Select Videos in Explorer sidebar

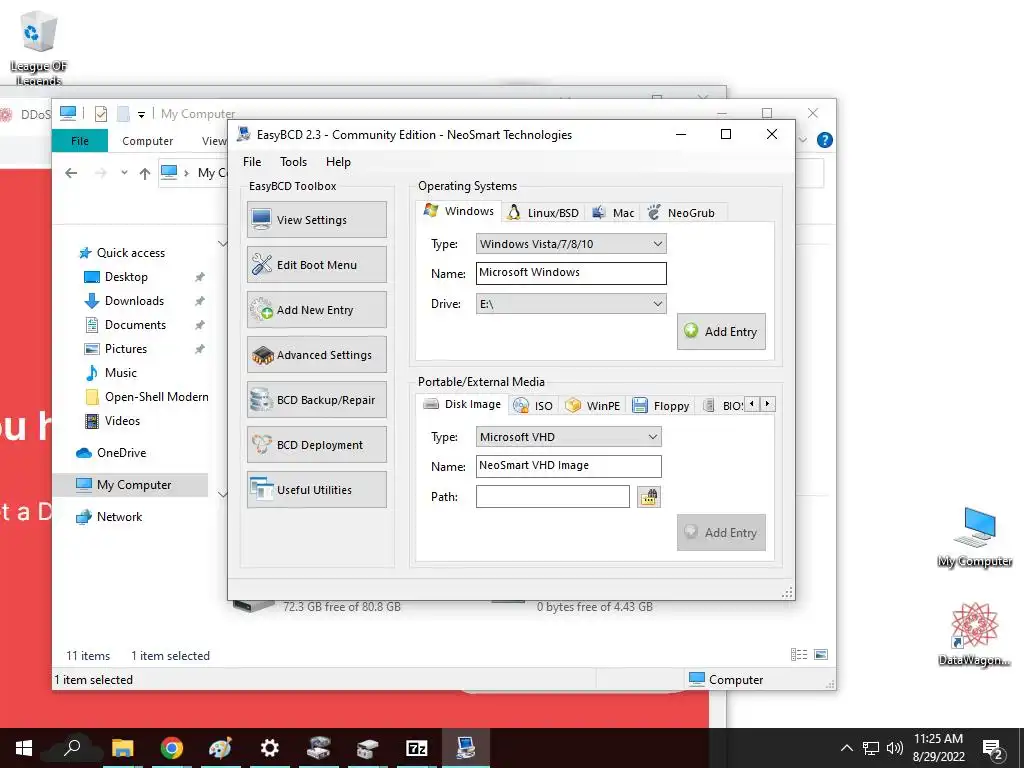122,421
